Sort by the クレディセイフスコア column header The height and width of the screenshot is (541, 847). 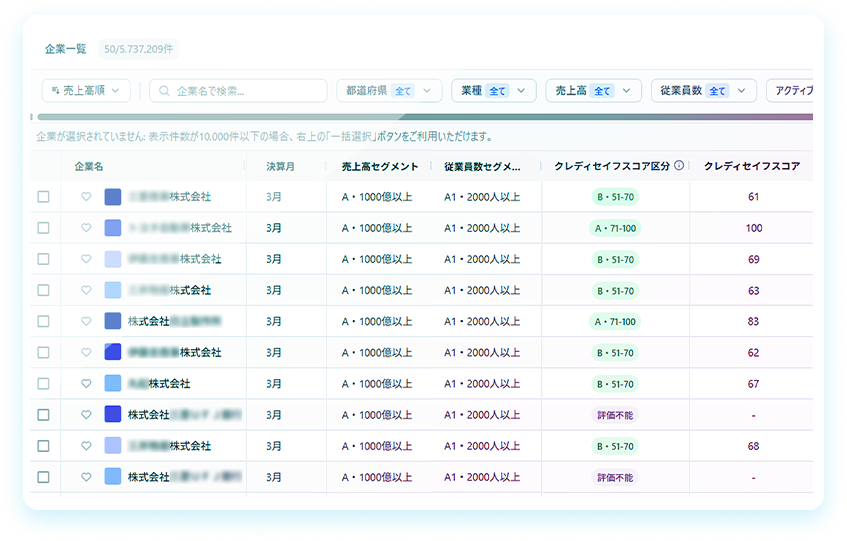click(x=752, y=166)
